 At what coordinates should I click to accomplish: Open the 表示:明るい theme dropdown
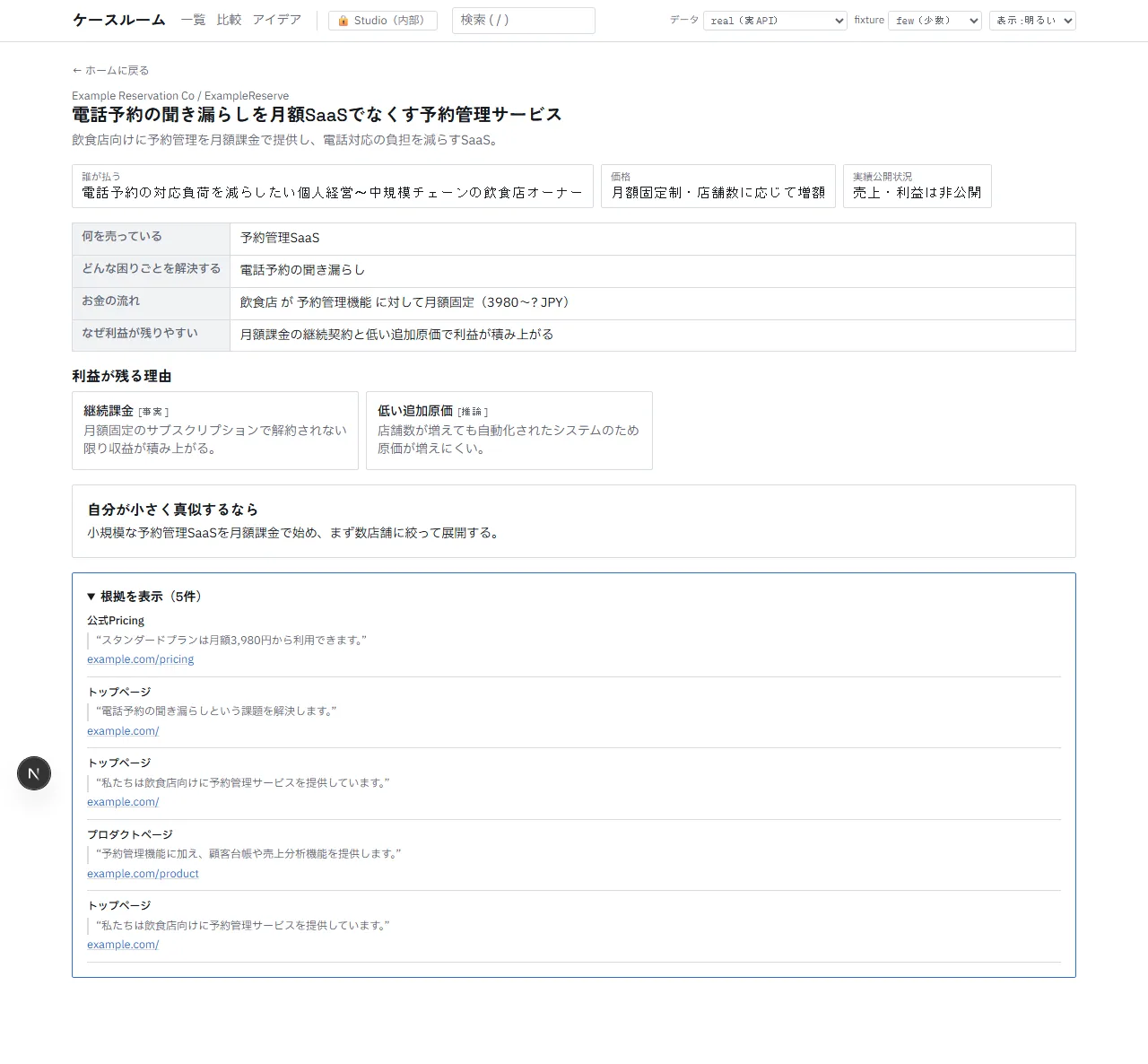pyautogui.click(x=1032, y=21)
